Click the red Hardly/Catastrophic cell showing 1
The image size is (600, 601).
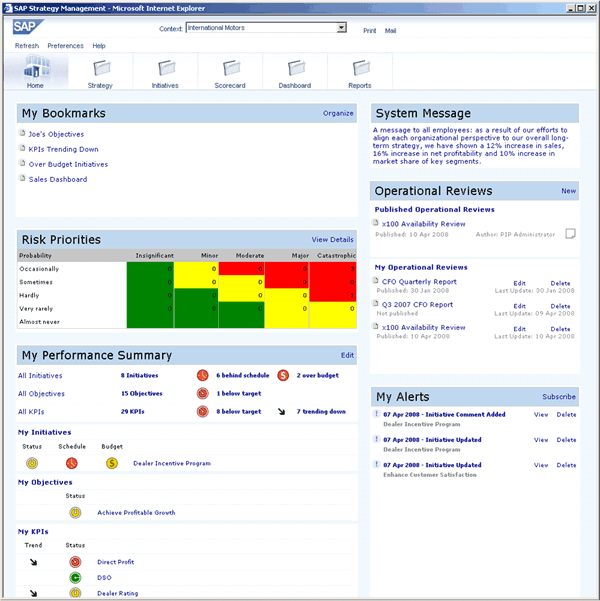coord(333,295)
